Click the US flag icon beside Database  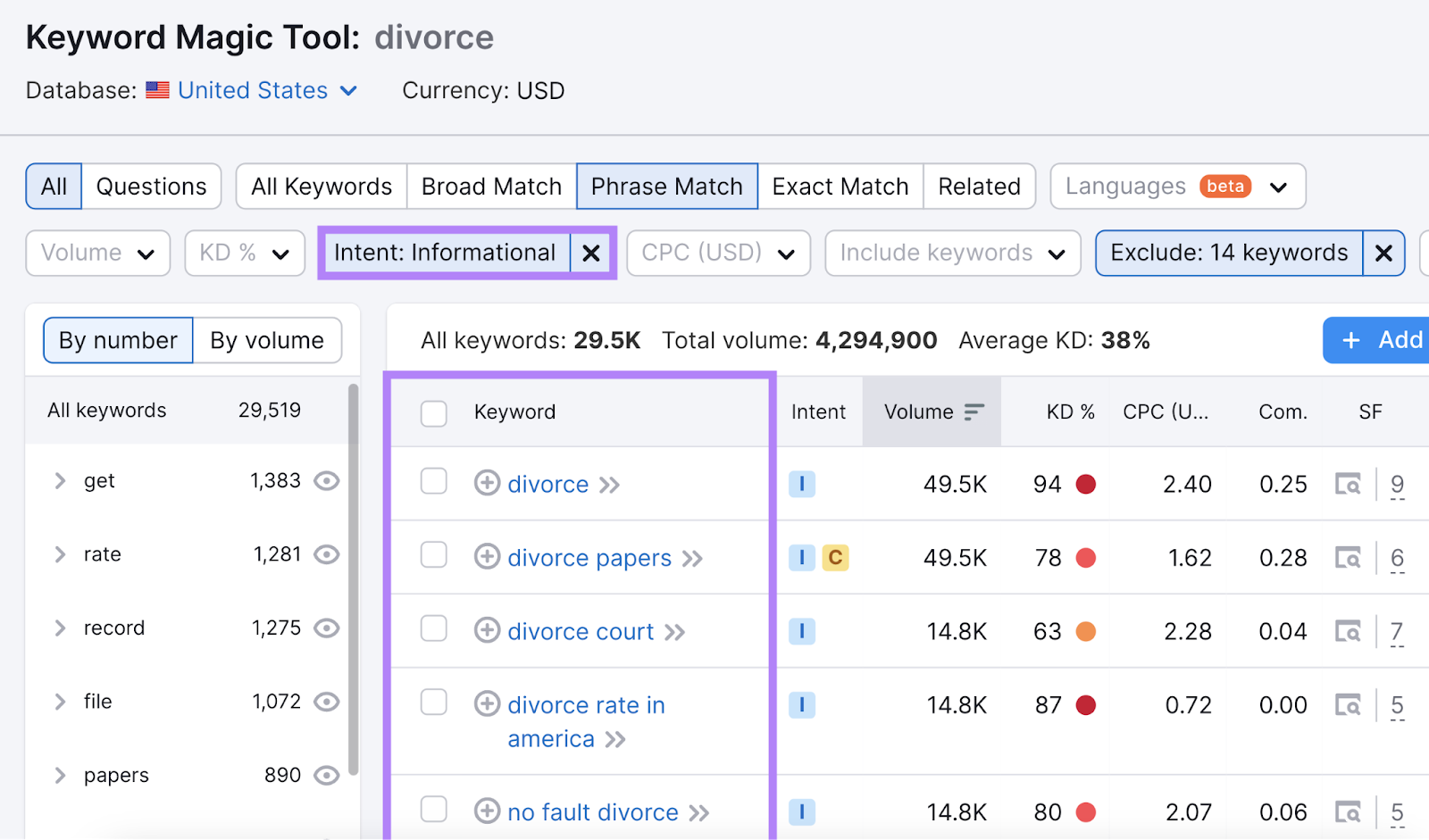pyautogui.click(x=158, y=90)
